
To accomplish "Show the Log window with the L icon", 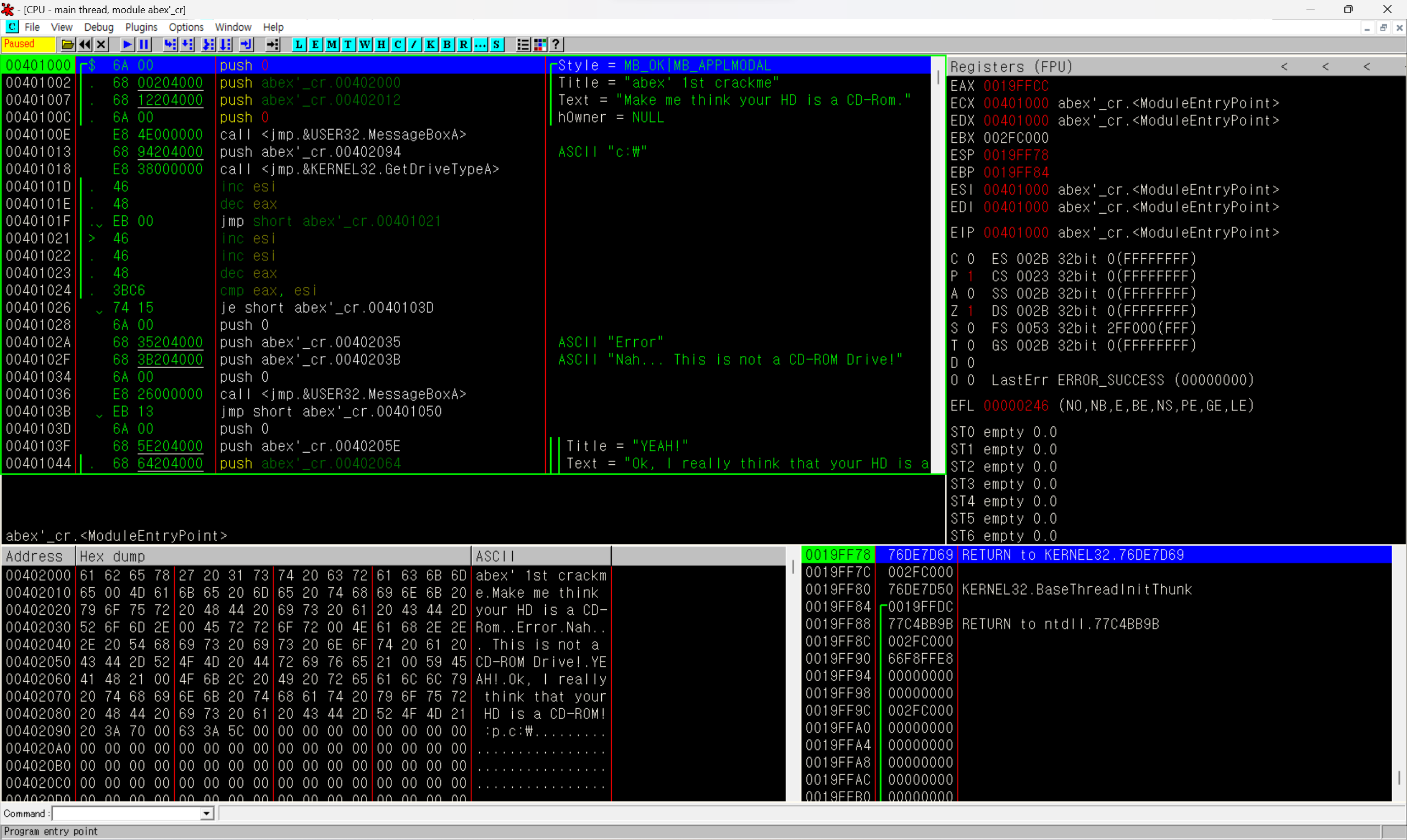I will (298, 44).
